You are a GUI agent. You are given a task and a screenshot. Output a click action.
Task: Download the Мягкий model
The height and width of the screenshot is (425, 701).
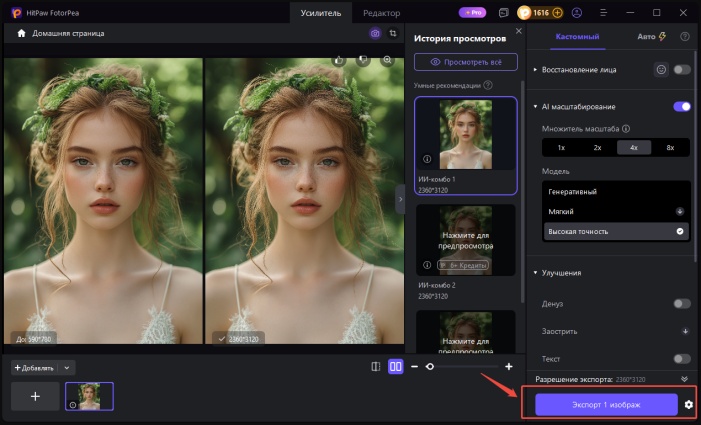coord(680,211)
